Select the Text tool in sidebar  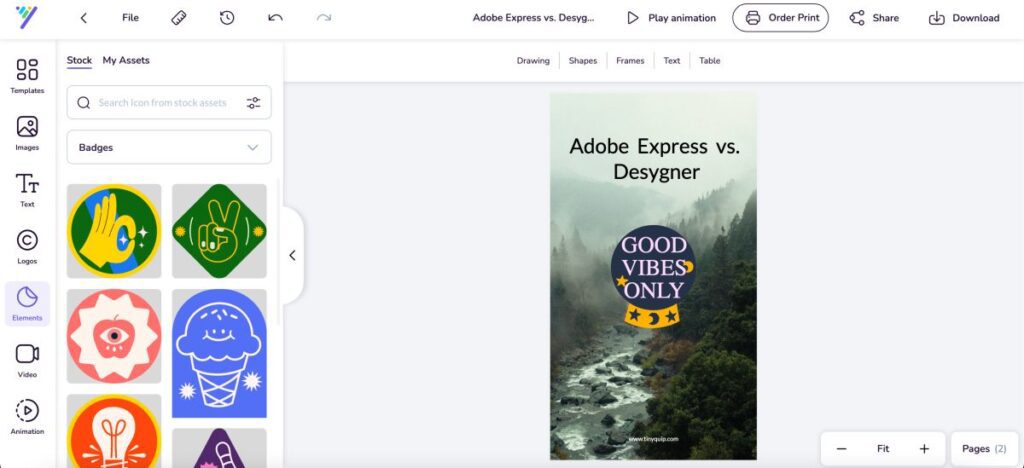27,190
